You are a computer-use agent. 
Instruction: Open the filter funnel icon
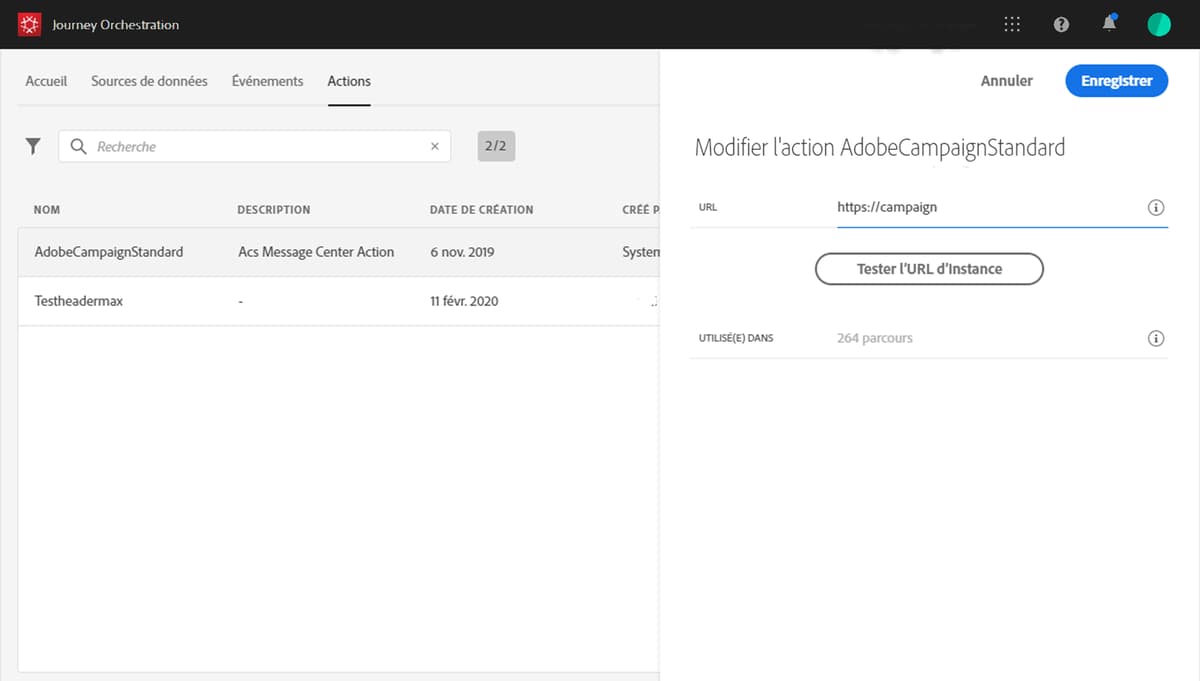pos(32,145)
